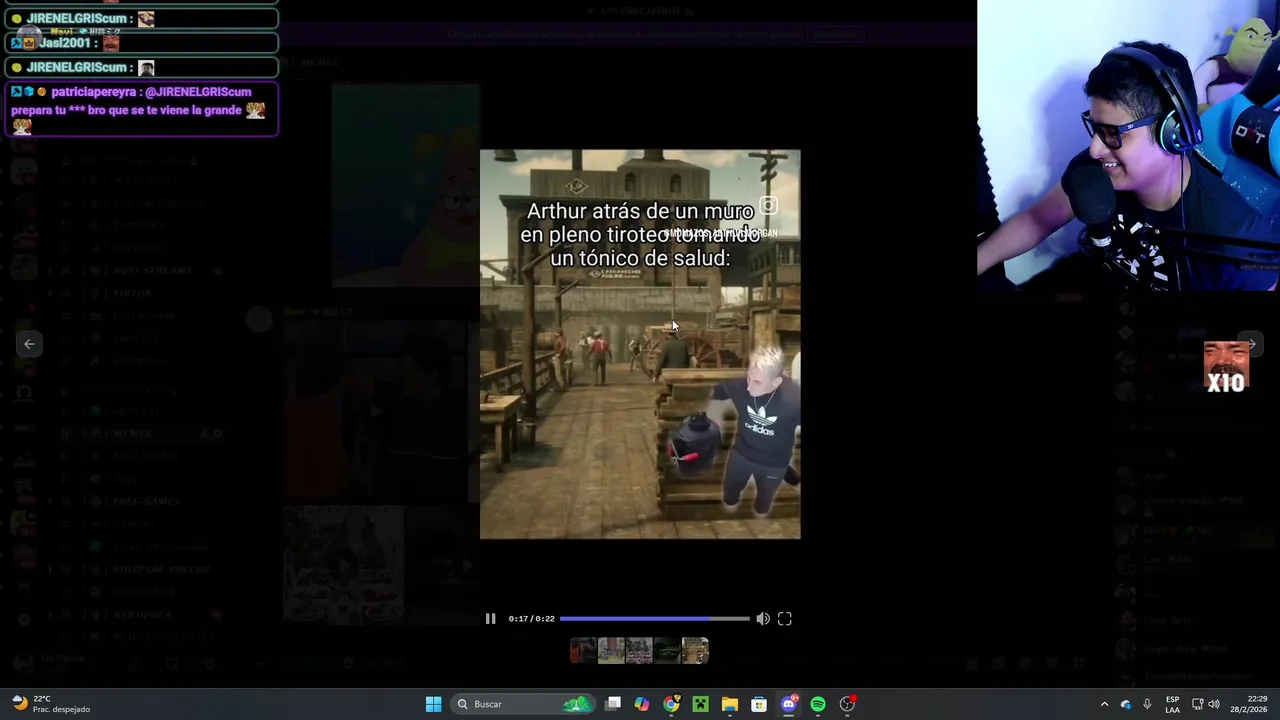Screen dimensions: 1280x720
Task: Select the fifth thumbnail in the media strip
Action: click(695, 651)
